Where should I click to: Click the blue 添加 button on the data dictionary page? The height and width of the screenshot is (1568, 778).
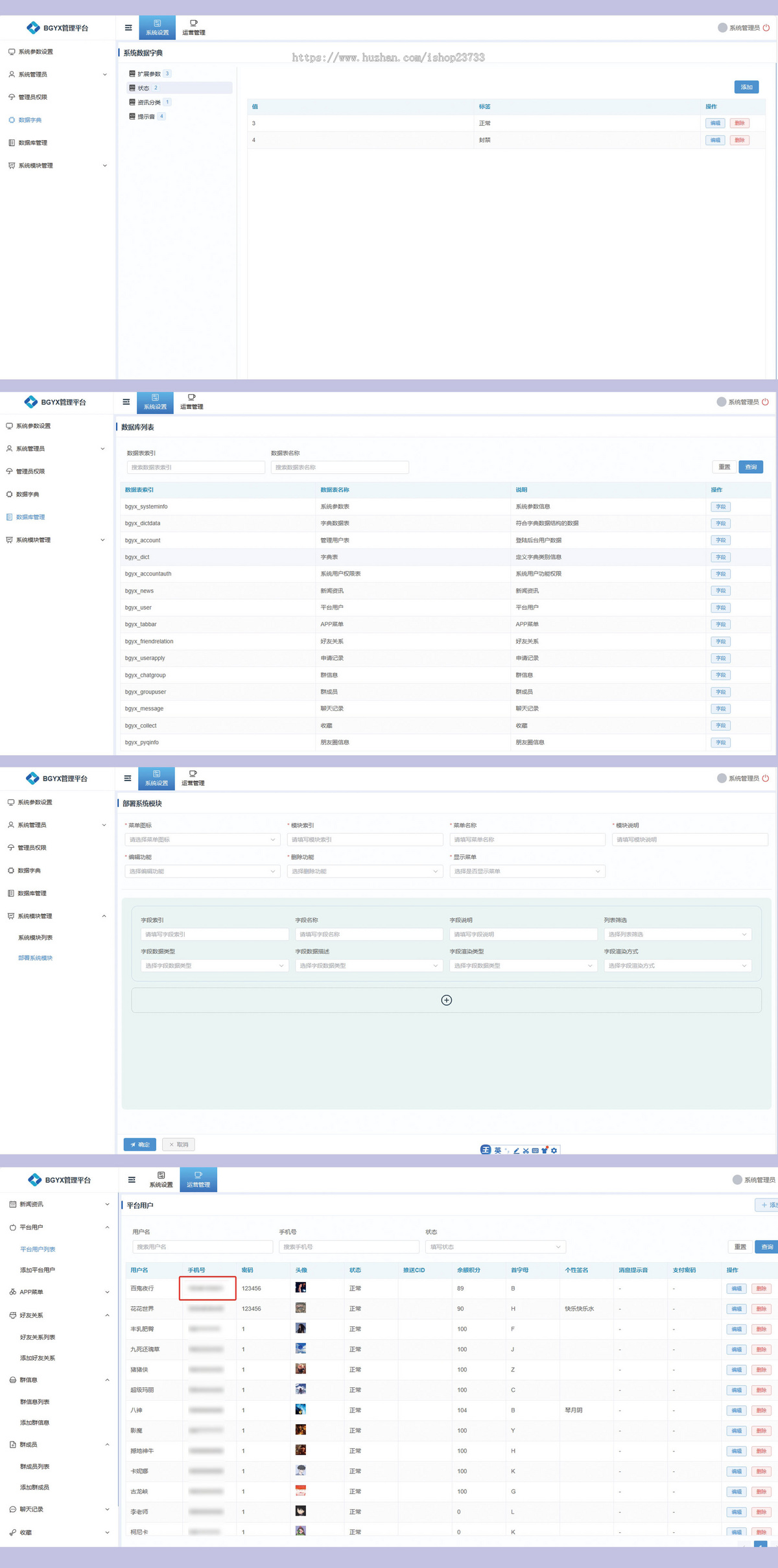747,87
